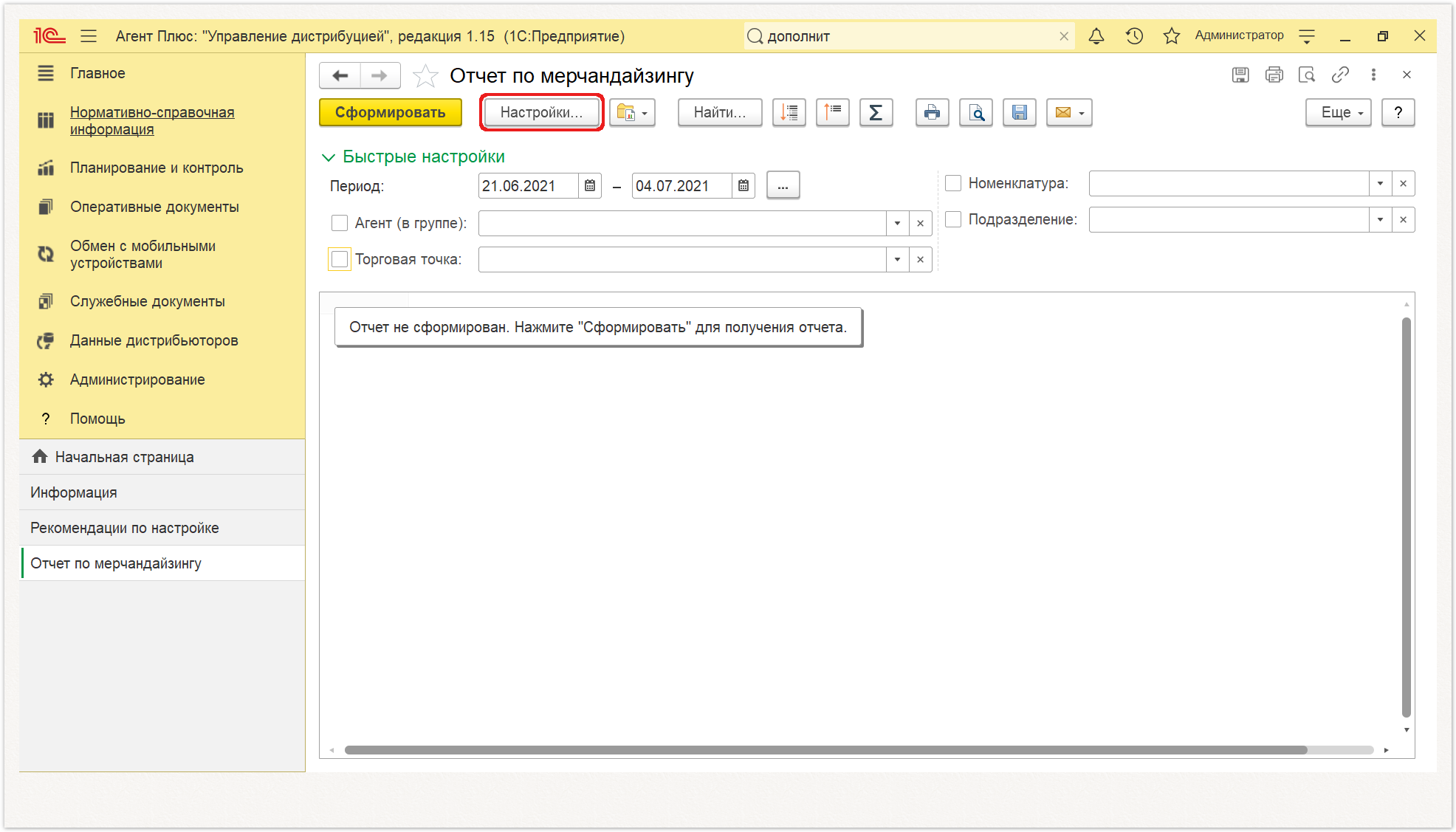The image size is (1456, 832).
Task: Go back with left arrow button
Action: tap(340, 75)
